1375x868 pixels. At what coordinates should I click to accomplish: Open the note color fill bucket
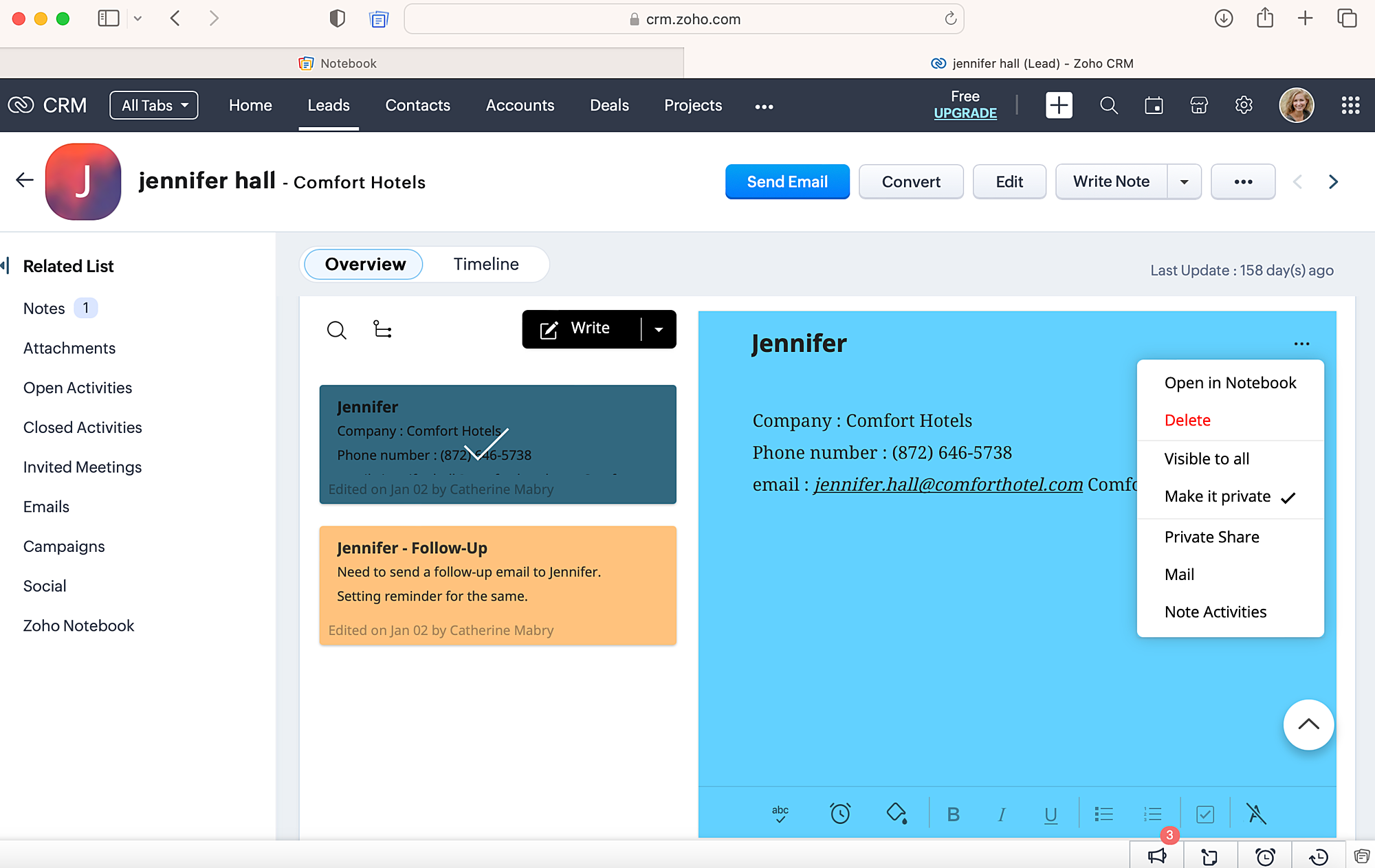tap(896, 814)
